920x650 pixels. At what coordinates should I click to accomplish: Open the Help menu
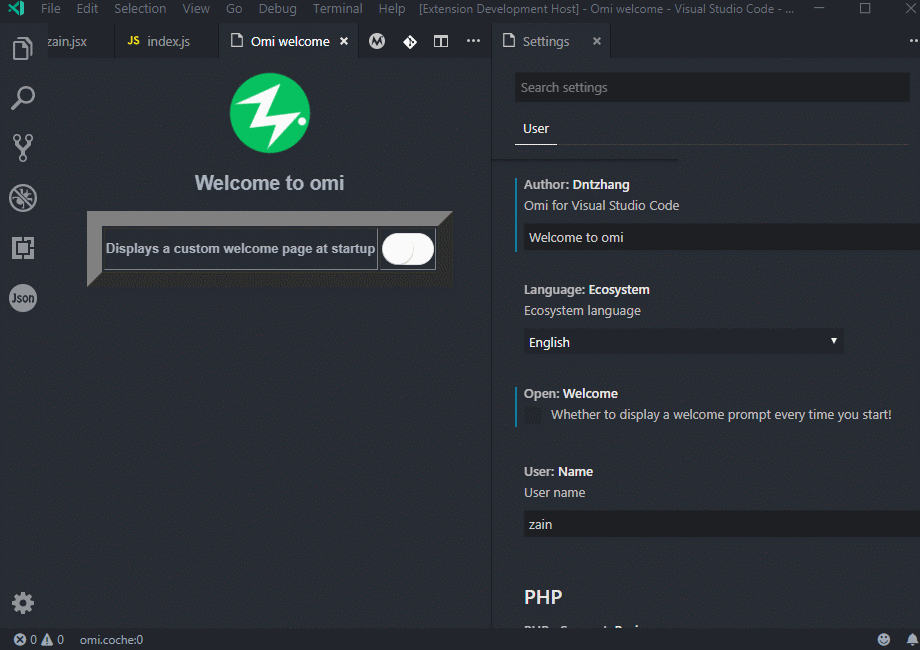(391, 9)
